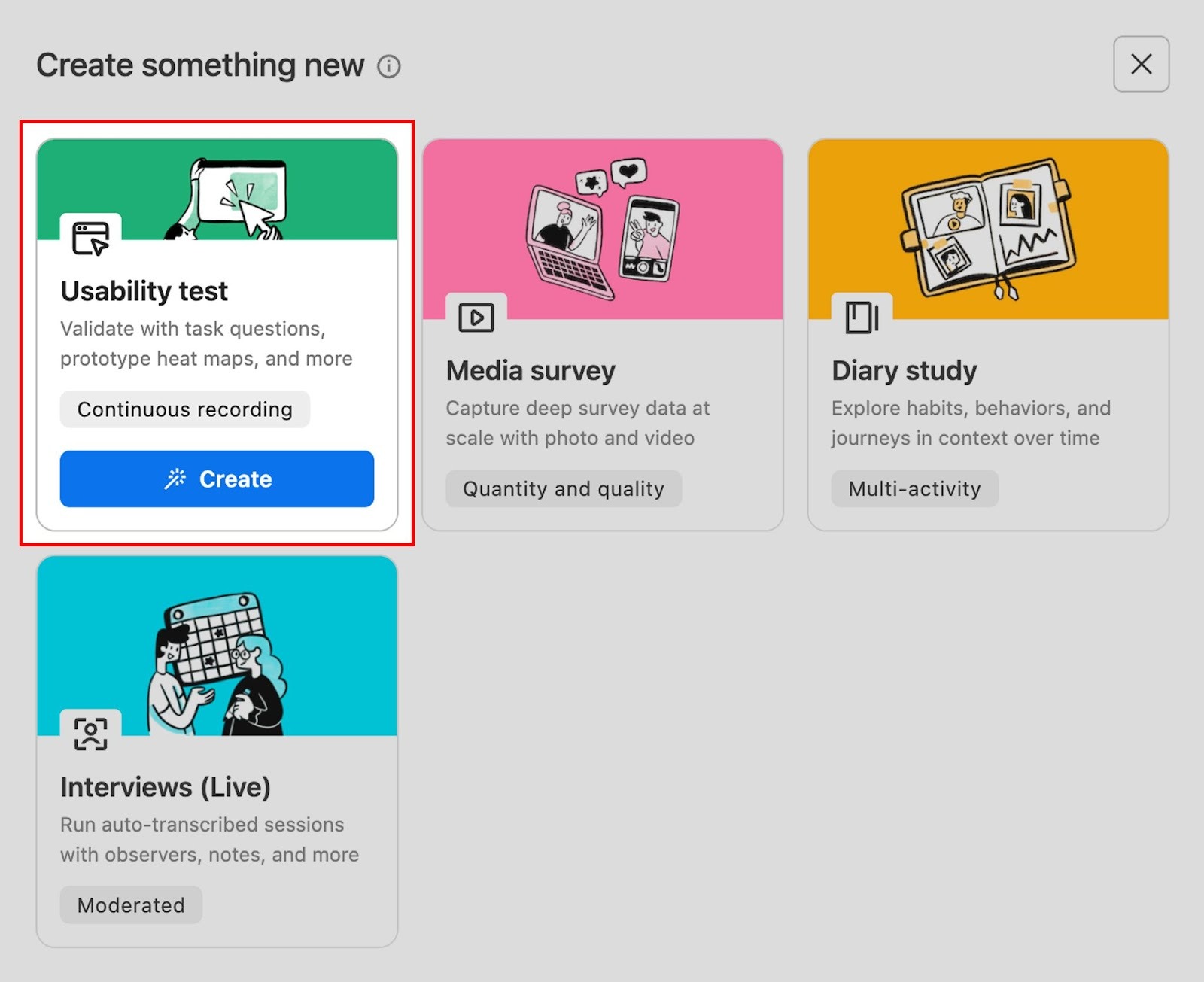Select the Quantity and quality tag
Image resolution: width=1204 pixels, height=982 pixels.
(564, 489)
